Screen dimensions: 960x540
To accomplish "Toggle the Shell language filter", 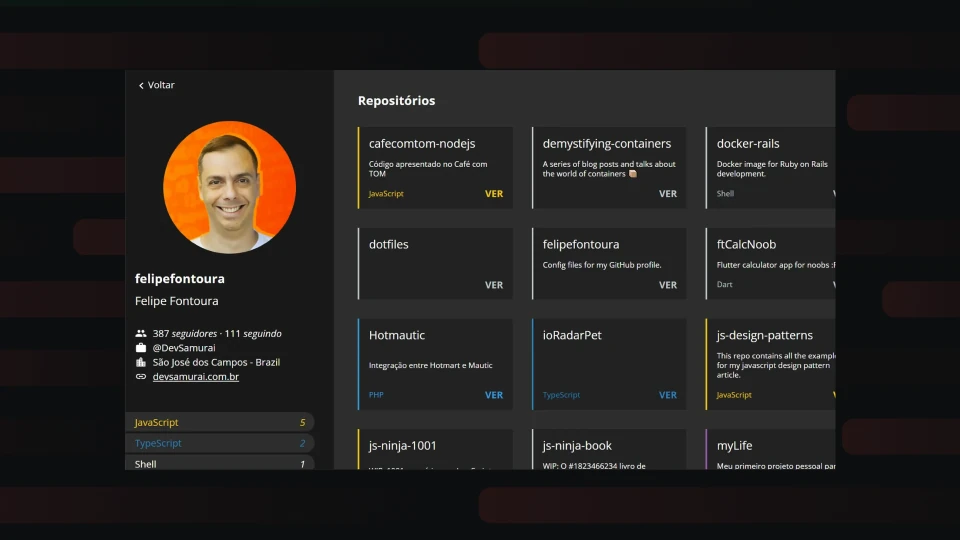I will [220, 463].
